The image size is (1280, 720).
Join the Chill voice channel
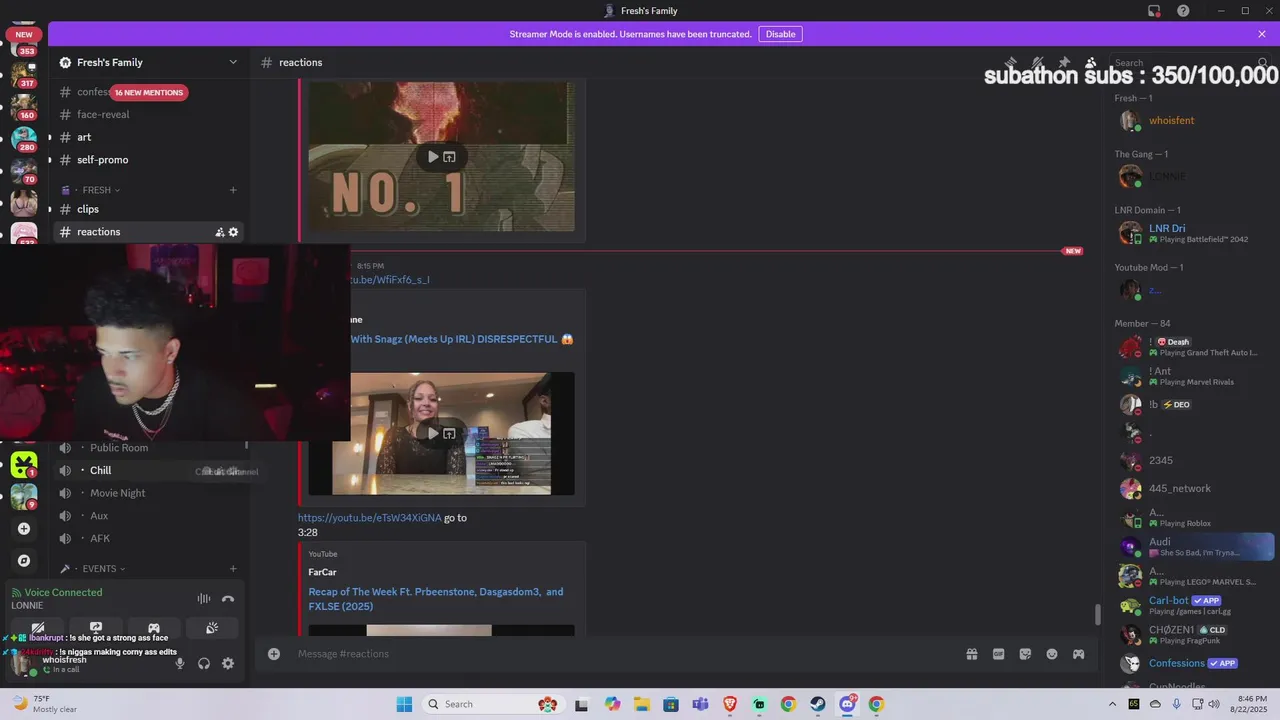100,470
